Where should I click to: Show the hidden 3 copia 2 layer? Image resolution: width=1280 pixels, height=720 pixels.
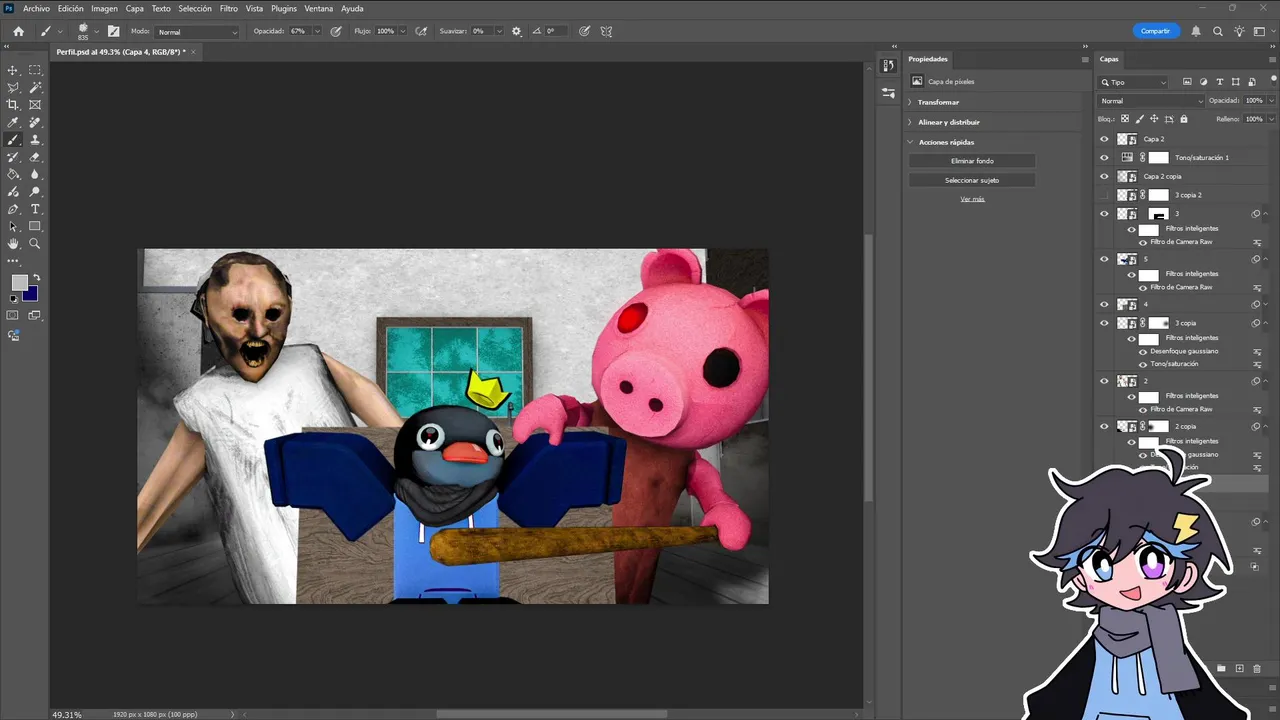[1104, 194]
